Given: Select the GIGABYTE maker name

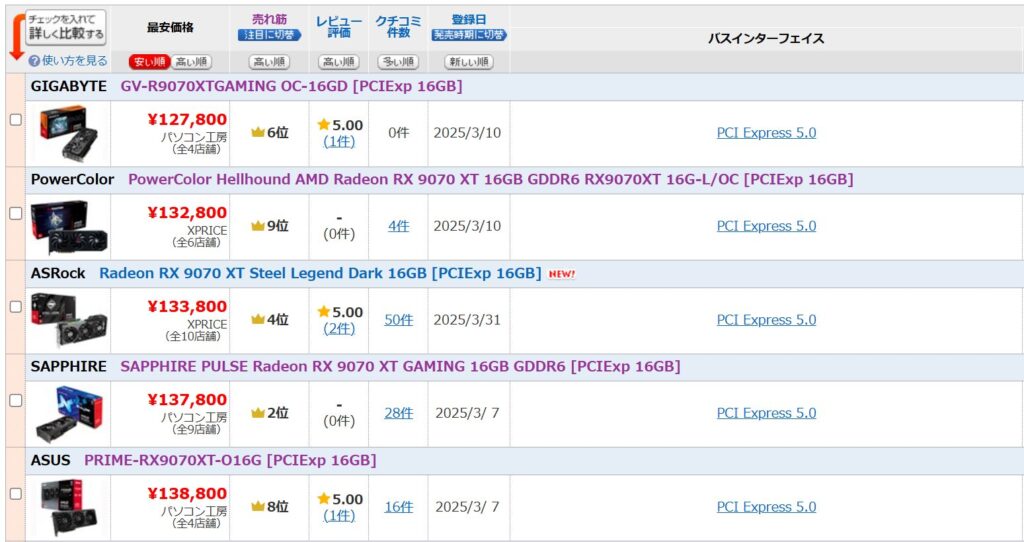Looking at the screenshot, I should click(x=69, y=86).
